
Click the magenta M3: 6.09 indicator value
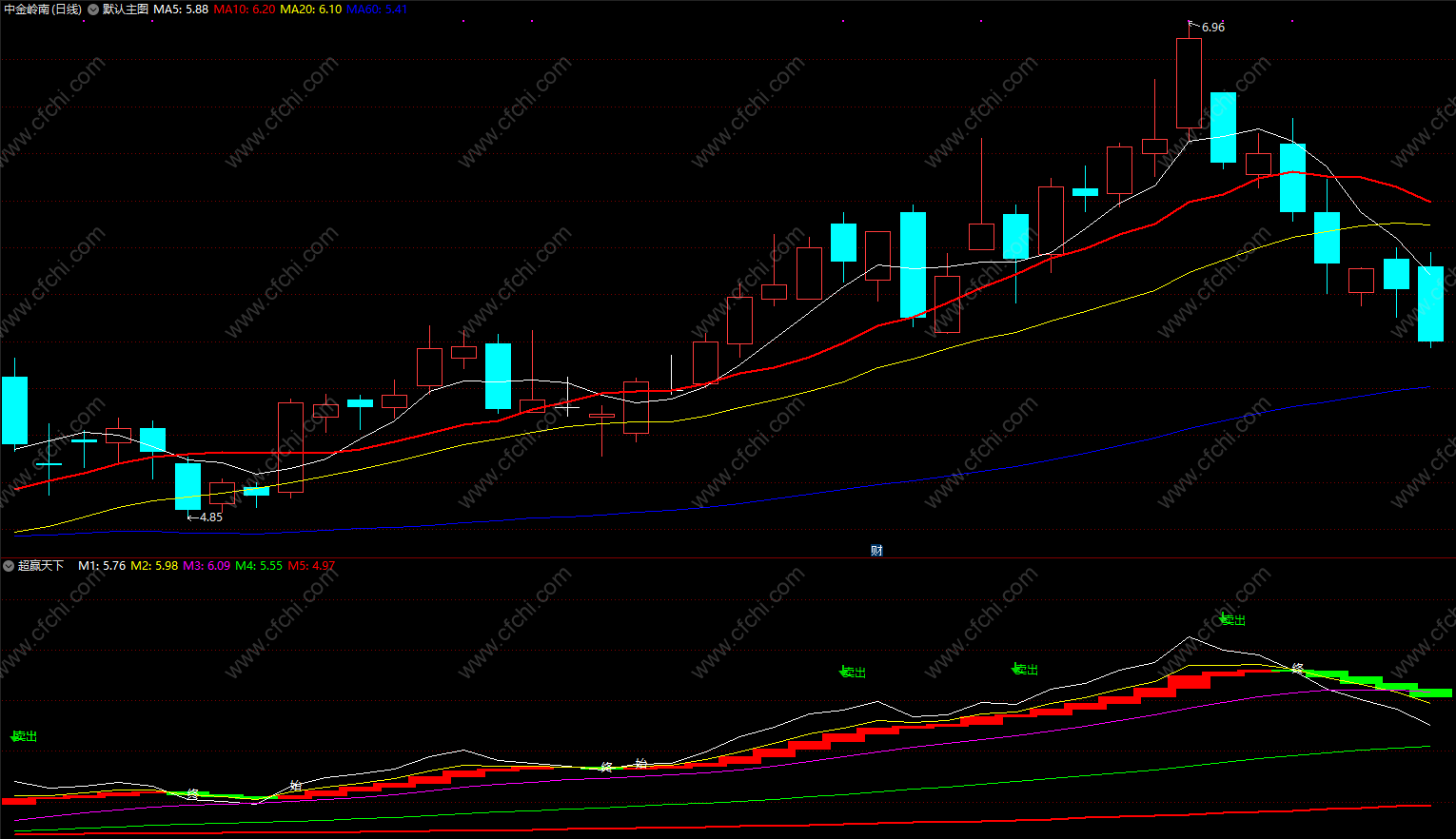(207, 566)
